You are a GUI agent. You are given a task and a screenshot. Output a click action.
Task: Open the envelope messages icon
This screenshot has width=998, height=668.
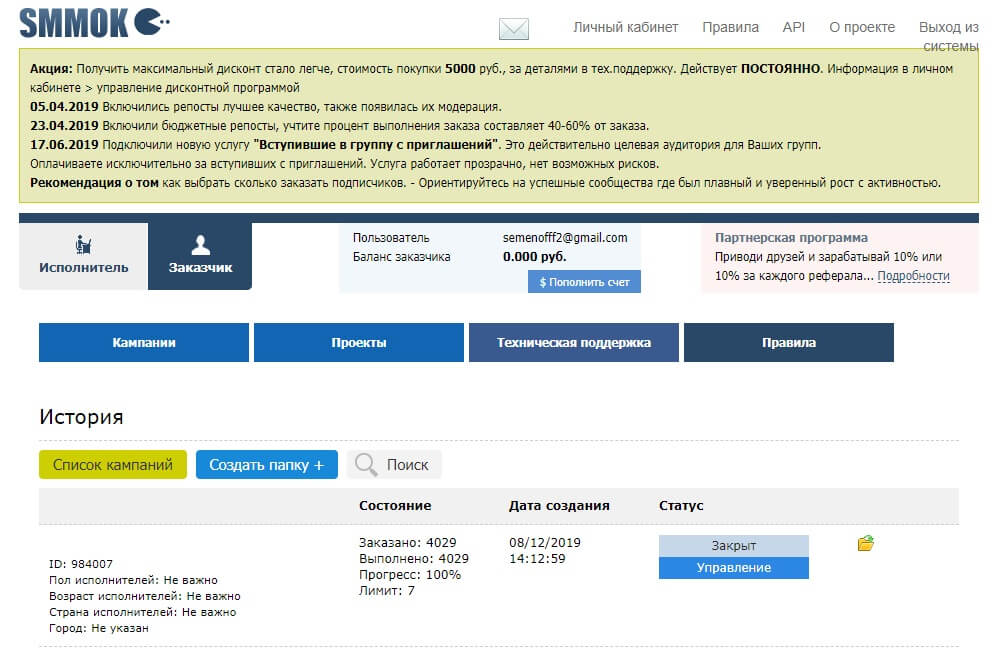514,29
